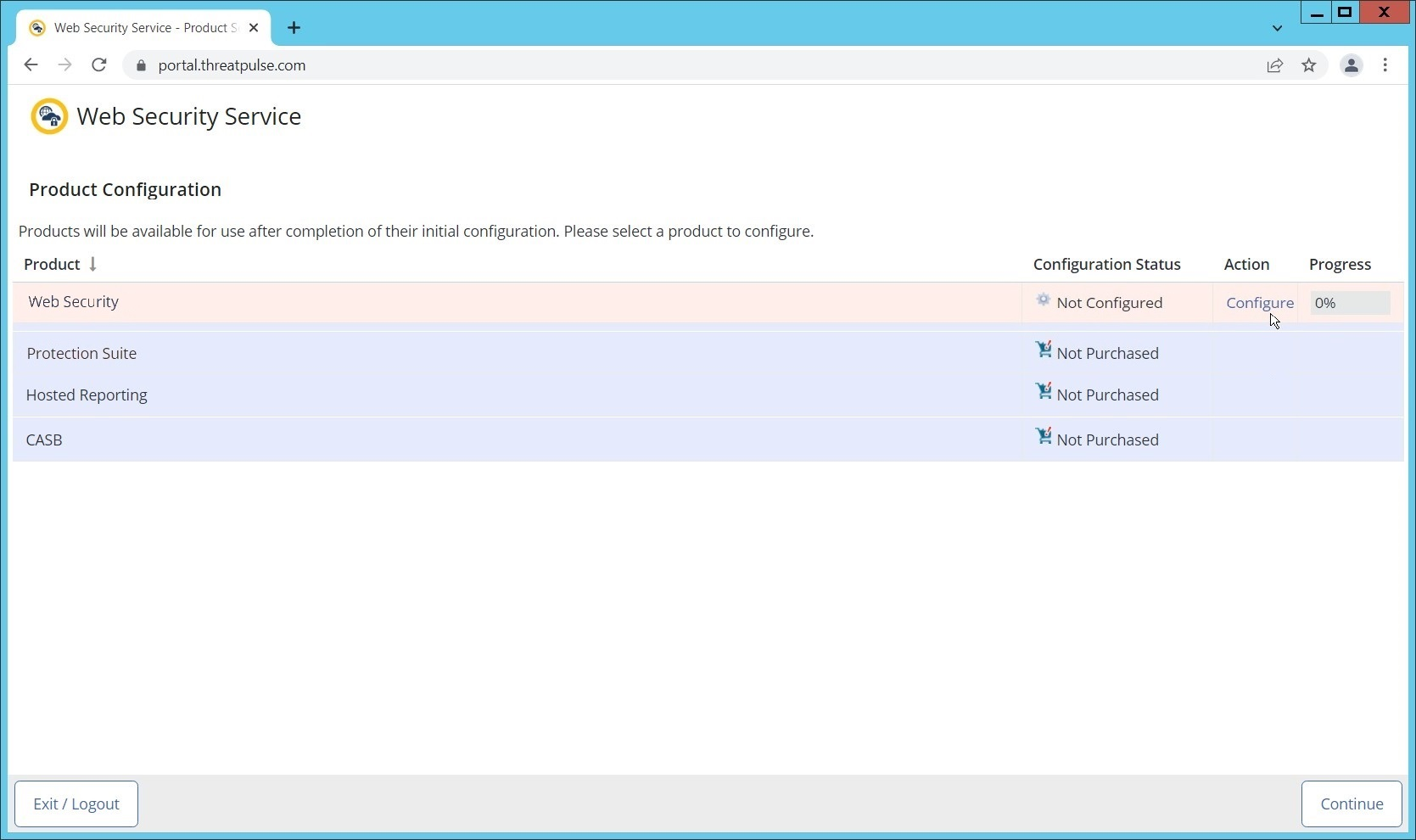Image resolution: width=1416 pixels, height=840 pixels.
Task: Click Protection Suite's Not Purchased cart icon
Action: 1043,350
